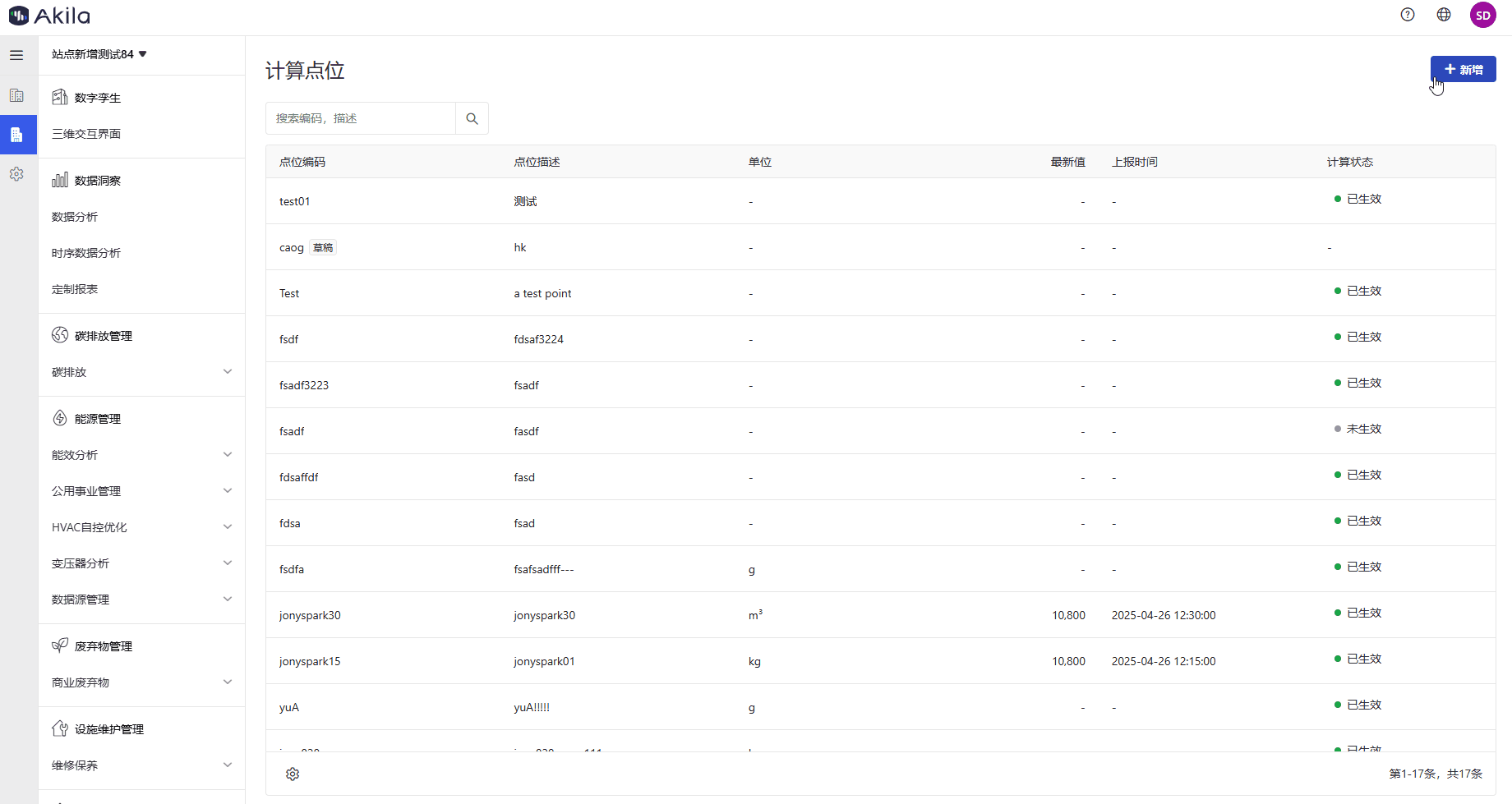Expand the 商业废弃物 menu
The height and width of the screenshot is (804, 1512).
pyautogui.click(x=141, y=682)
